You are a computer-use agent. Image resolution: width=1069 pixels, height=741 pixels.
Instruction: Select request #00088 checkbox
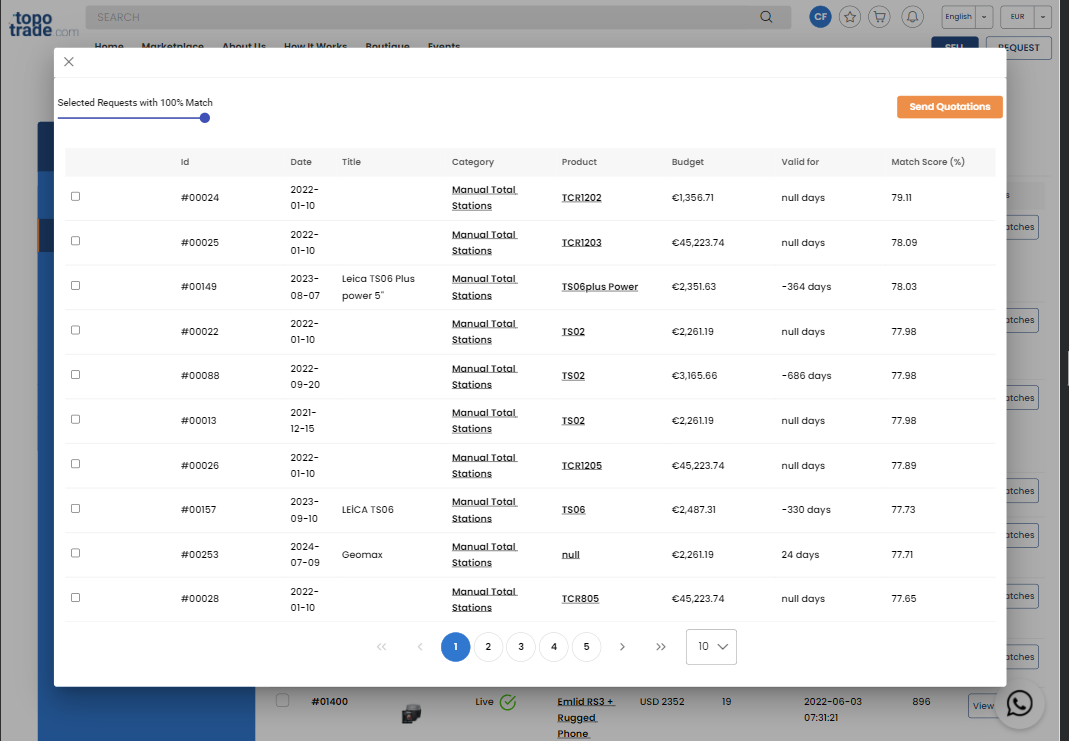click(x=76, y=375)
